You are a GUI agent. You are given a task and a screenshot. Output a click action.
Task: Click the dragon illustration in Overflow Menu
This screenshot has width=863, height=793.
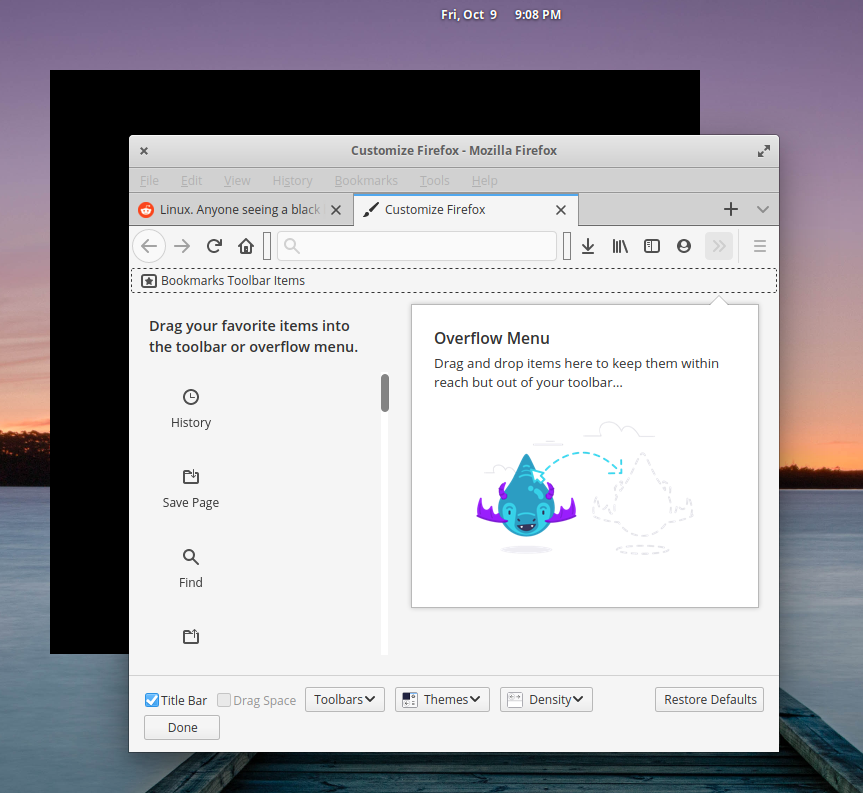[526, 495]
